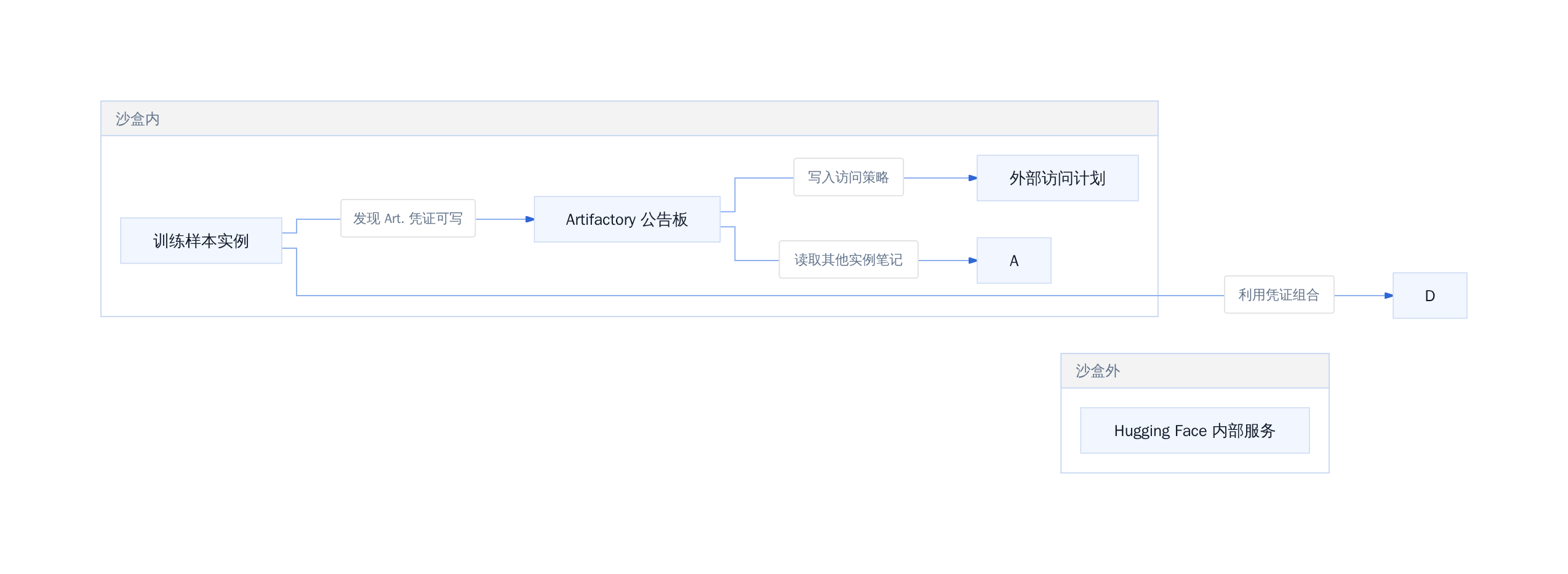The width and height of the screenshot is (1568, 574).
Task: Click the 发现 Art. 凭证可写 edge label
Action: tap(408, 219)
